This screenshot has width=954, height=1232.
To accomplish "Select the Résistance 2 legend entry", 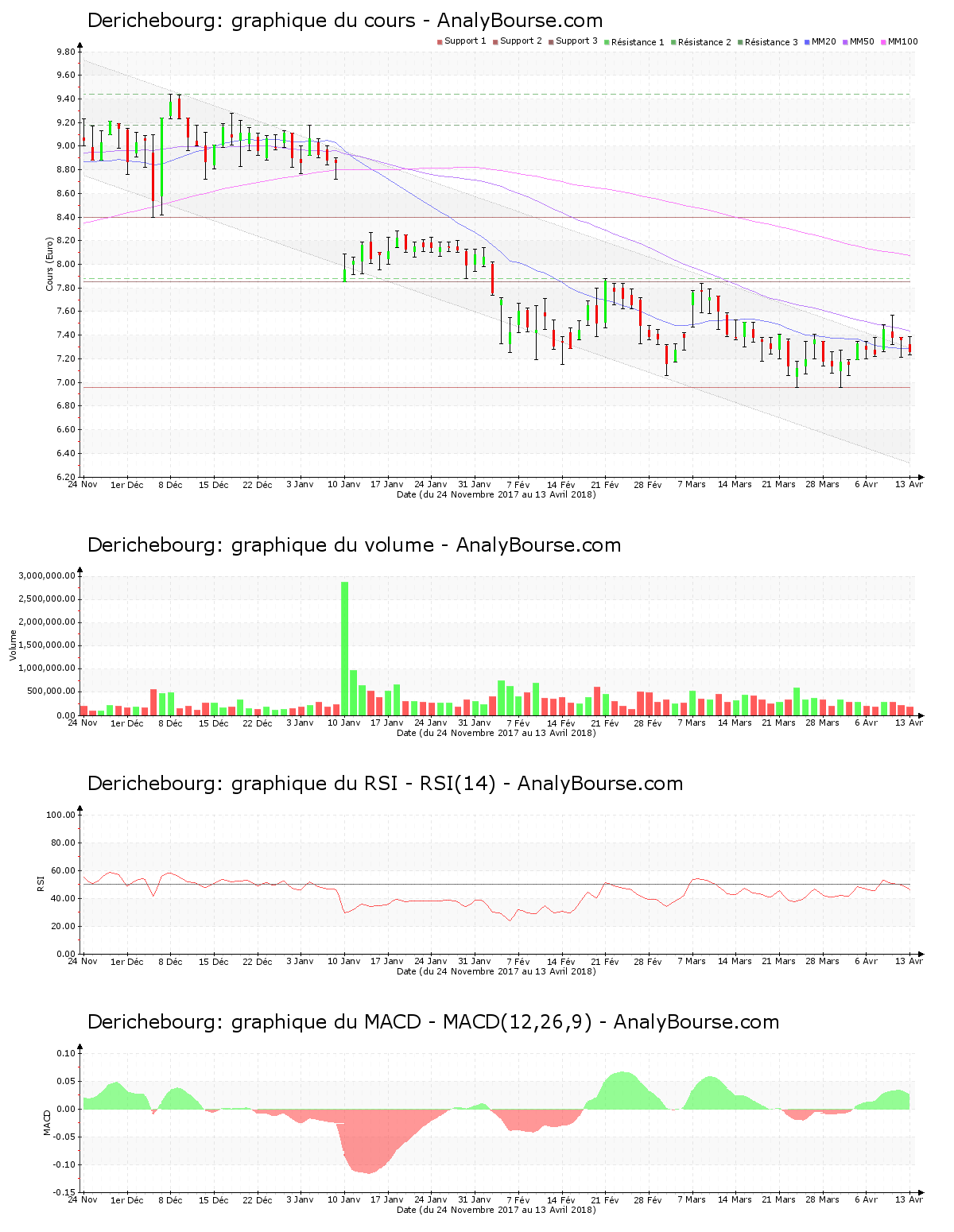I will [x=701, y=41].
